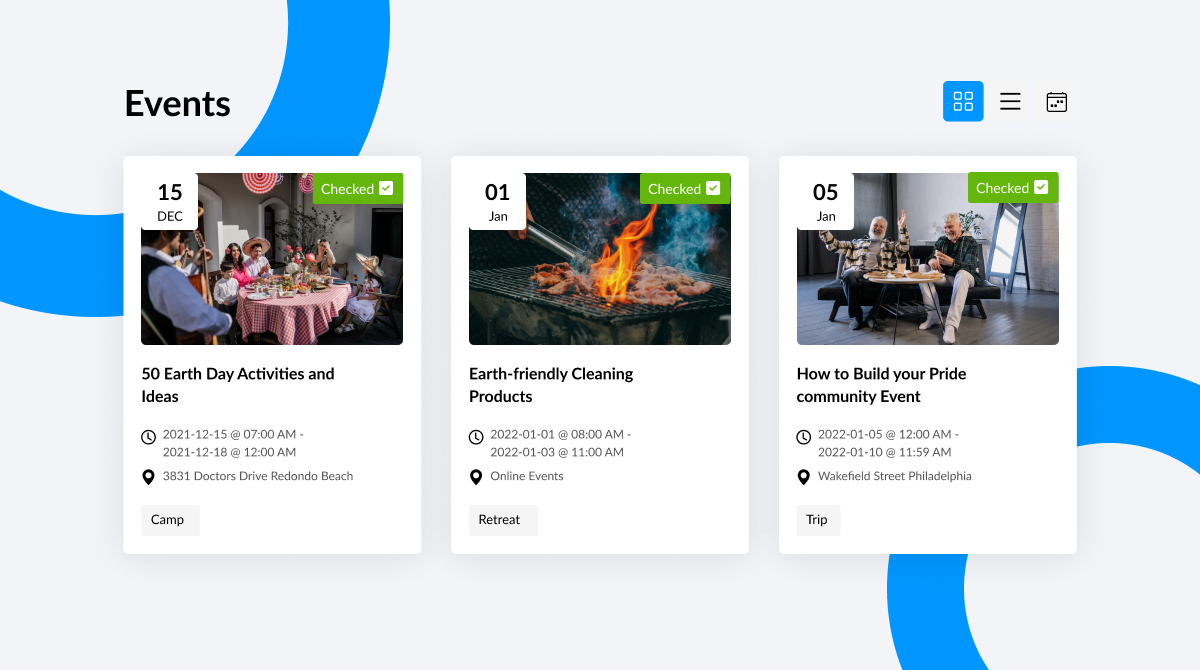This screenshot has width=1200, height=670.
Task: Switch to grid view icon
Action: [963, 101]
